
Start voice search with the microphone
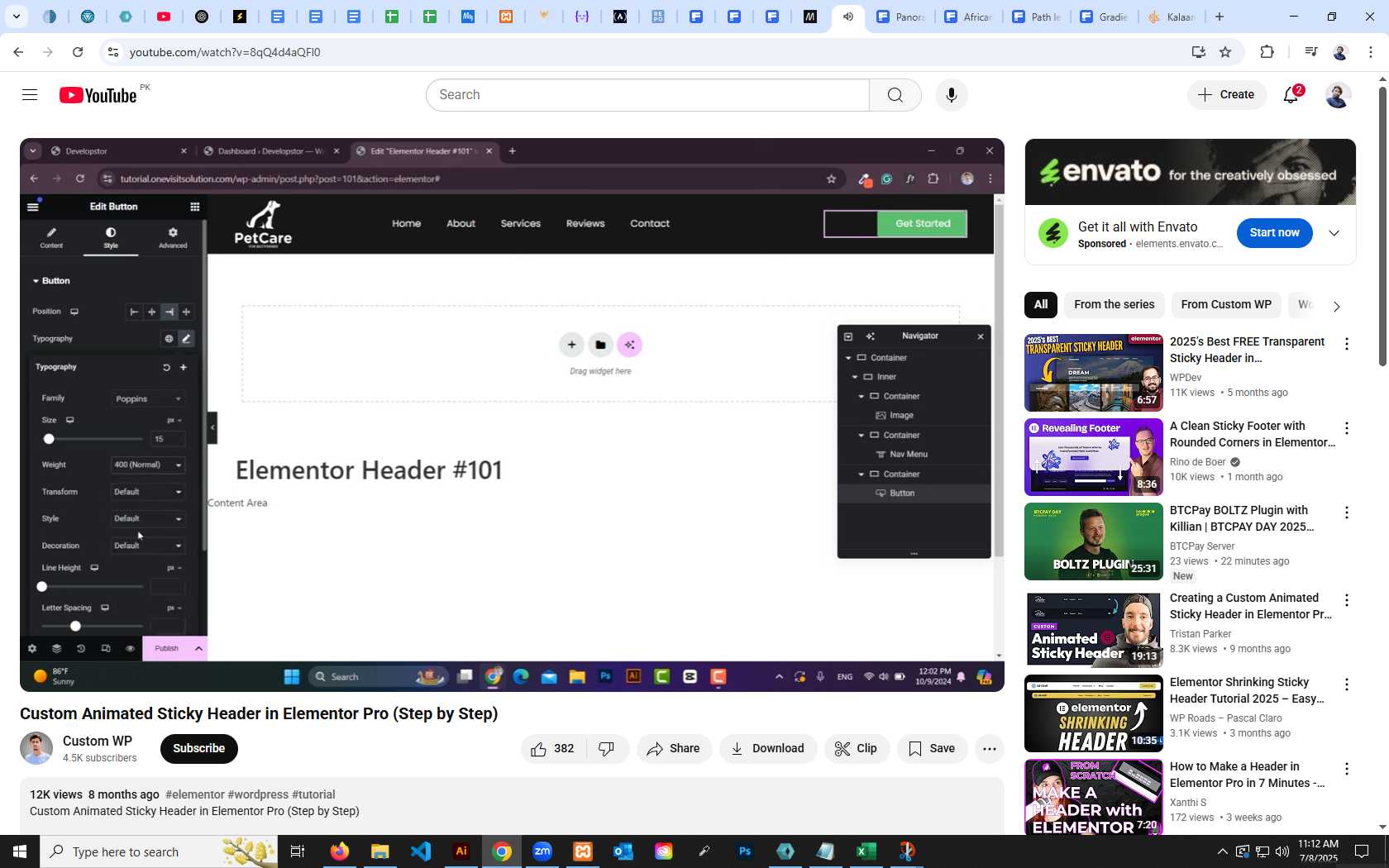[952, 95]
